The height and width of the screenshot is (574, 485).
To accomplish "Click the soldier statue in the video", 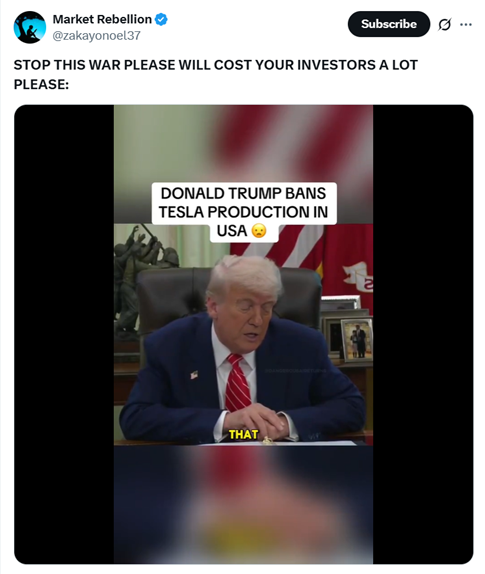I will pyautogui.click(x=143, y=280).
